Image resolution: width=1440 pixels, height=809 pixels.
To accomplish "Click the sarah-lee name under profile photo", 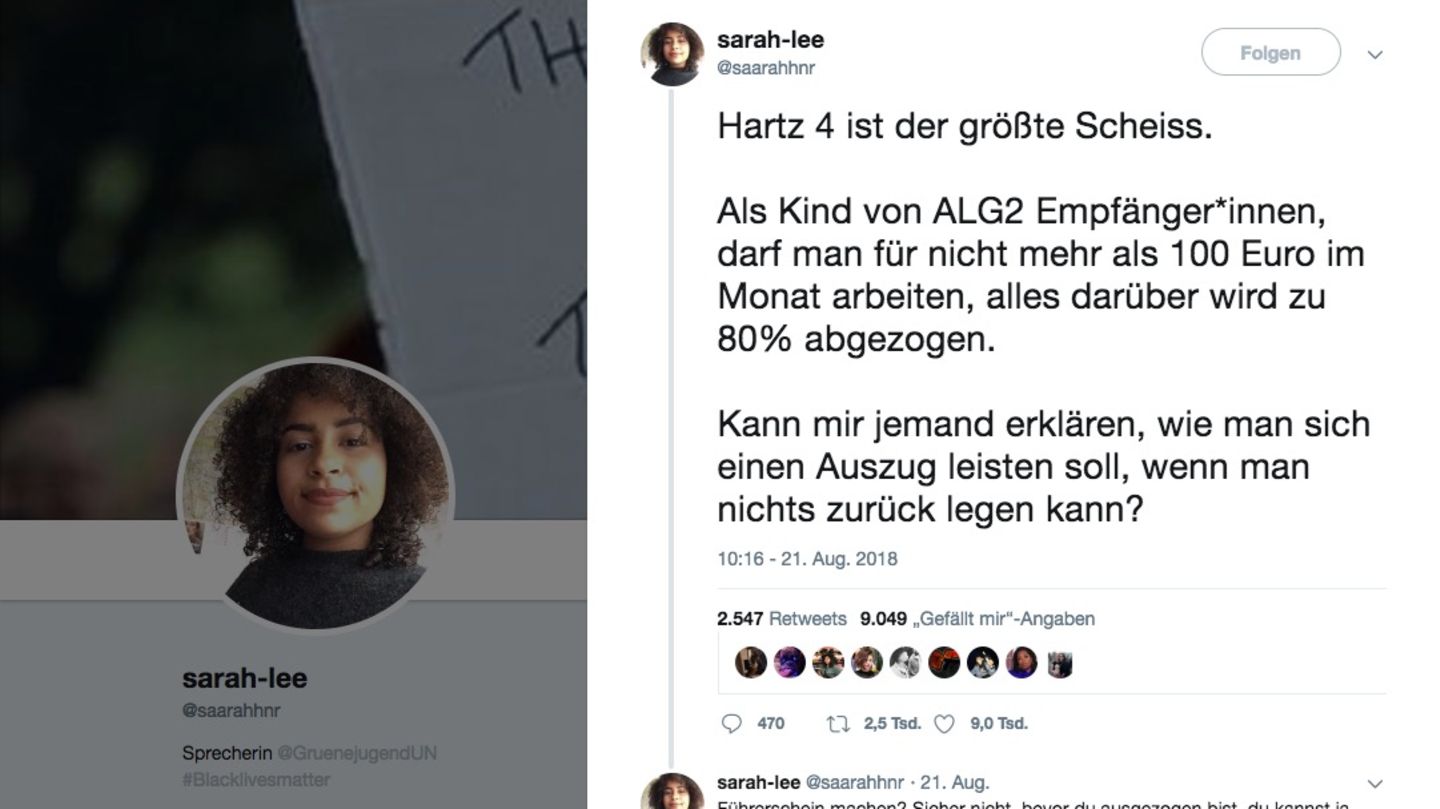I will [244, 678].
